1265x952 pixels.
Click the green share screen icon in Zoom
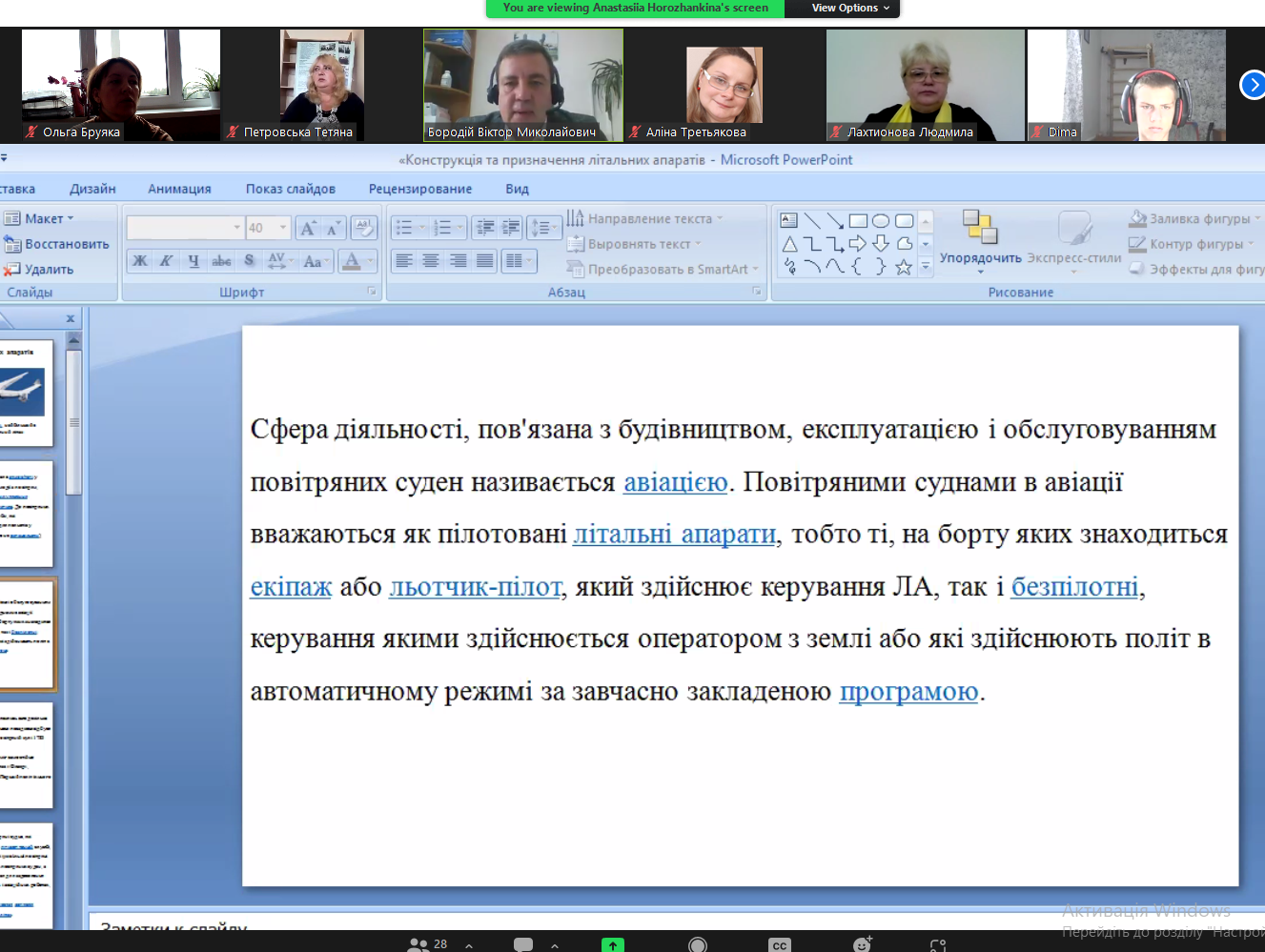coord(613,944)
